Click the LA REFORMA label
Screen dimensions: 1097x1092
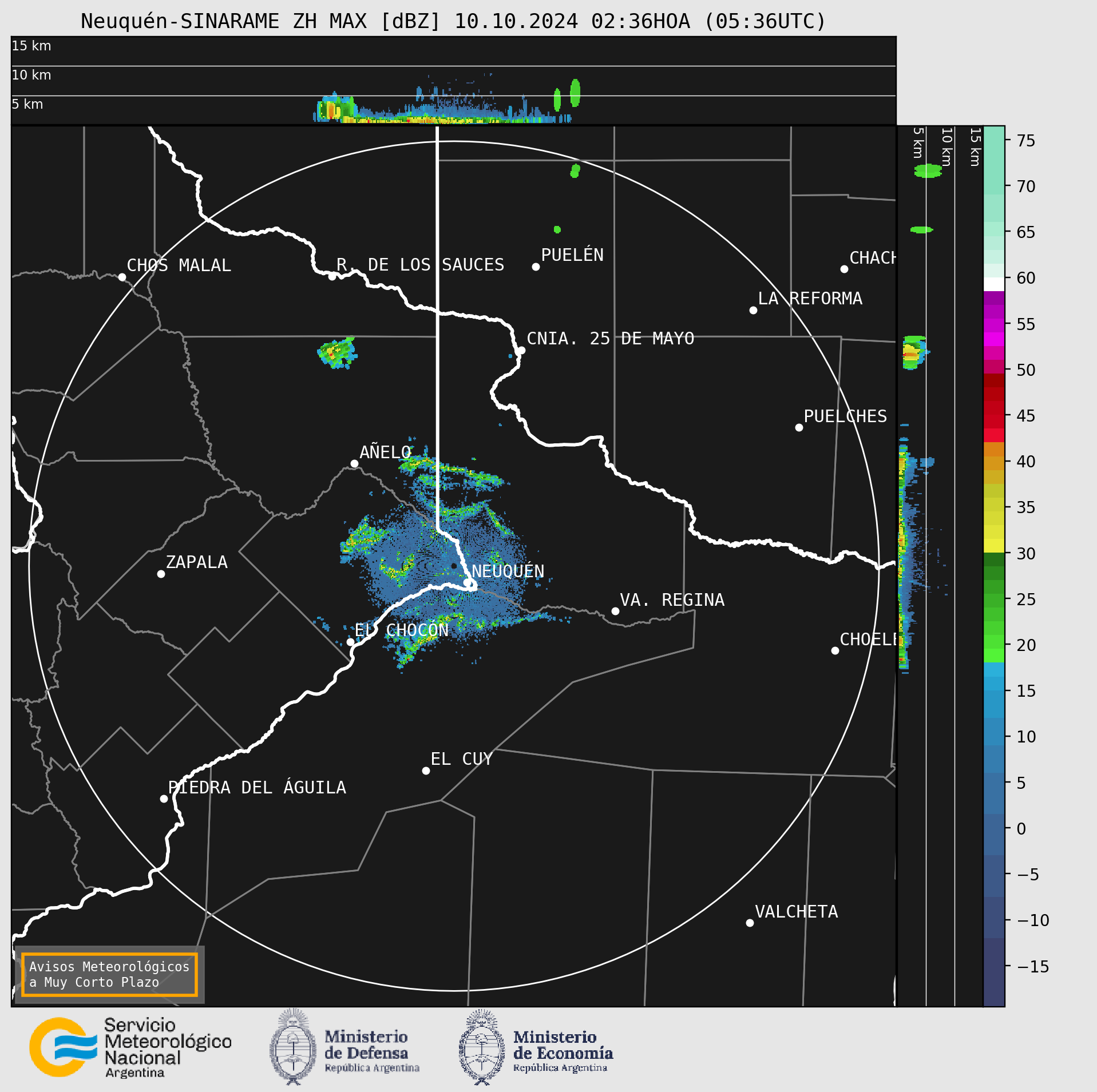click(810, 299)
